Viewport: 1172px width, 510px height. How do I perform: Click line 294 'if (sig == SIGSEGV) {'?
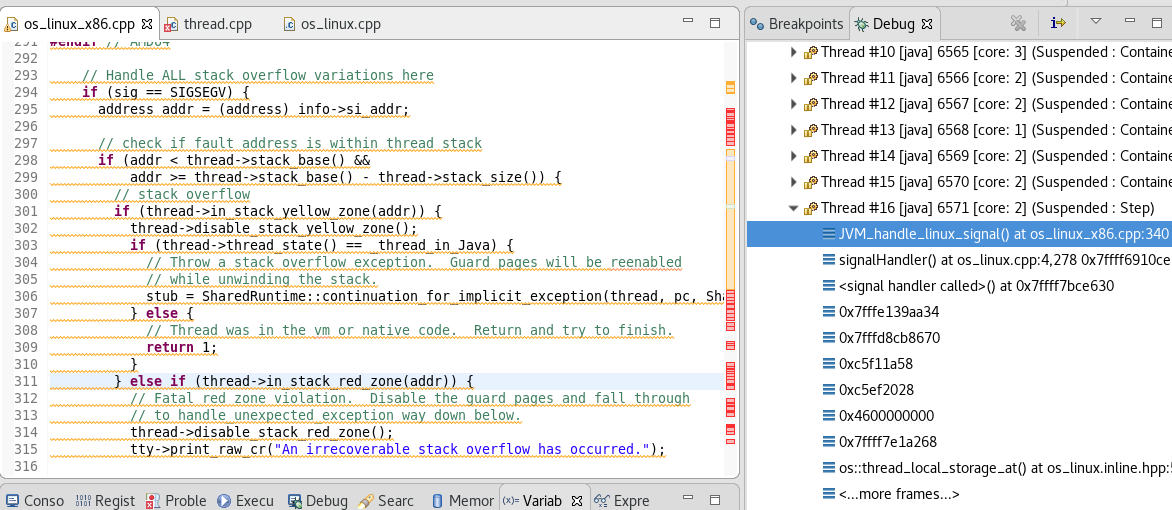click(166, 92)
